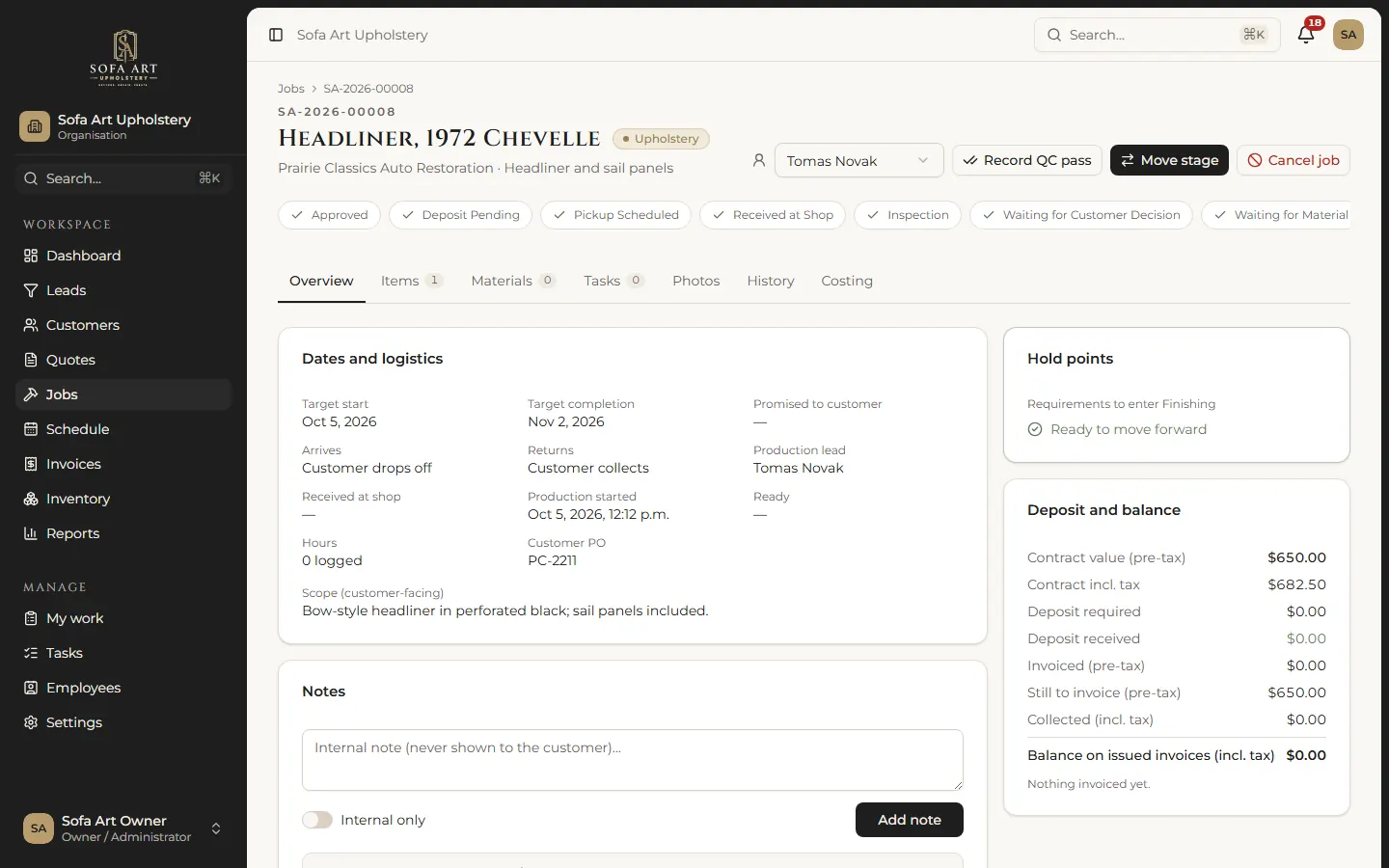Expand the Sofa Art Owner account menu
Viewport: 1389px width, 868px height.
coord(123,828)
